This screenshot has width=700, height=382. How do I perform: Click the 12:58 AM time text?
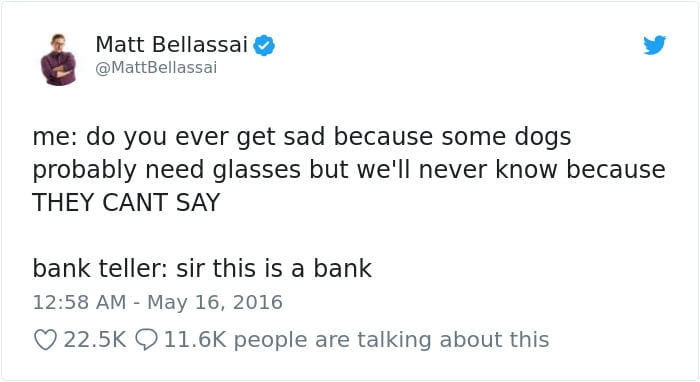79,302
